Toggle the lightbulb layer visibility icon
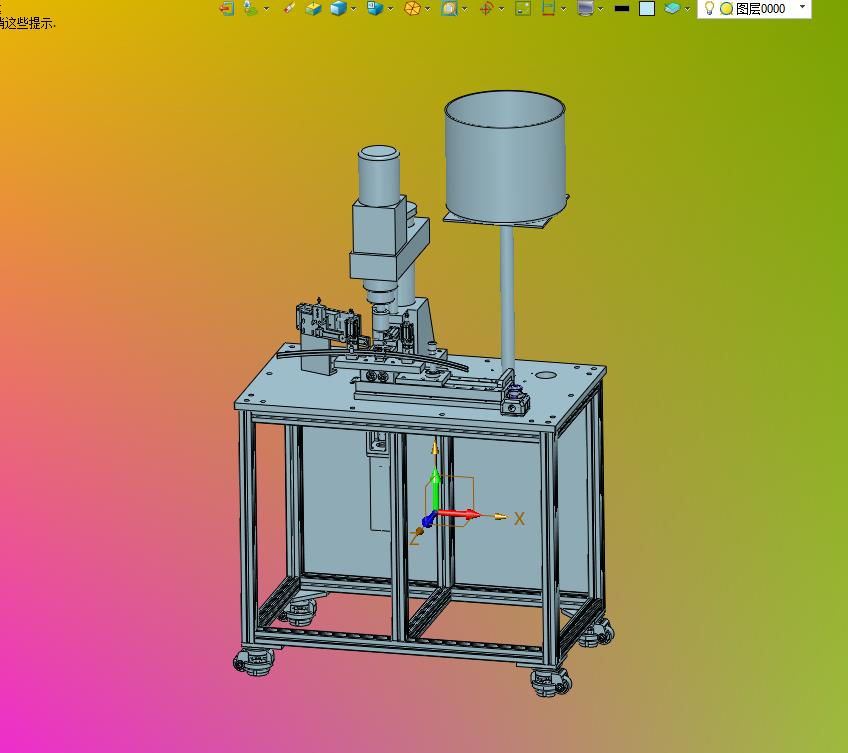 pyautogui.click(x=710, y=8)
